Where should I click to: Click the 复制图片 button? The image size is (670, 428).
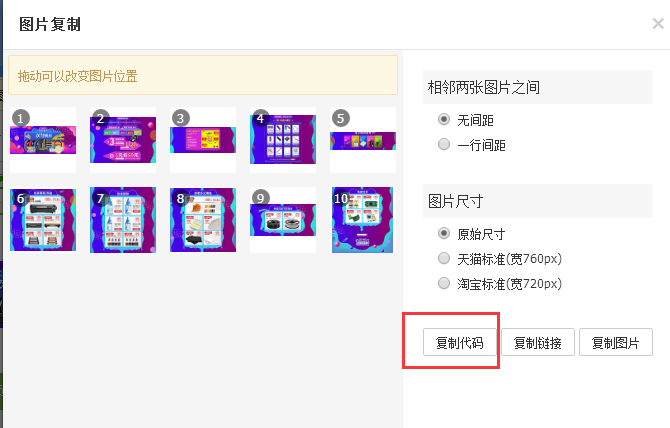(616, 342)
